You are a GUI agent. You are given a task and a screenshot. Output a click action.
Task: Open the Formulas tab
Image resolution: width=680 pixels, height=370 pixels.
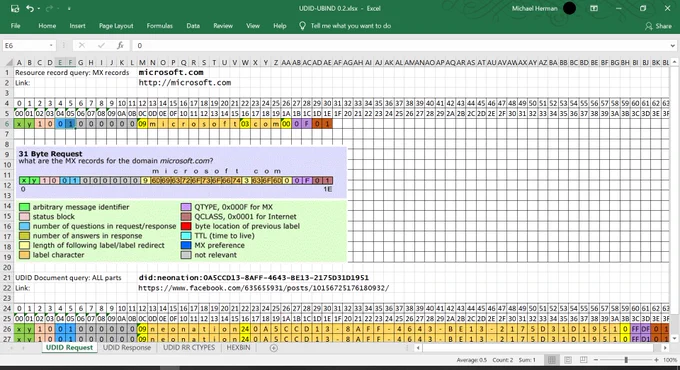click(160, 26)
